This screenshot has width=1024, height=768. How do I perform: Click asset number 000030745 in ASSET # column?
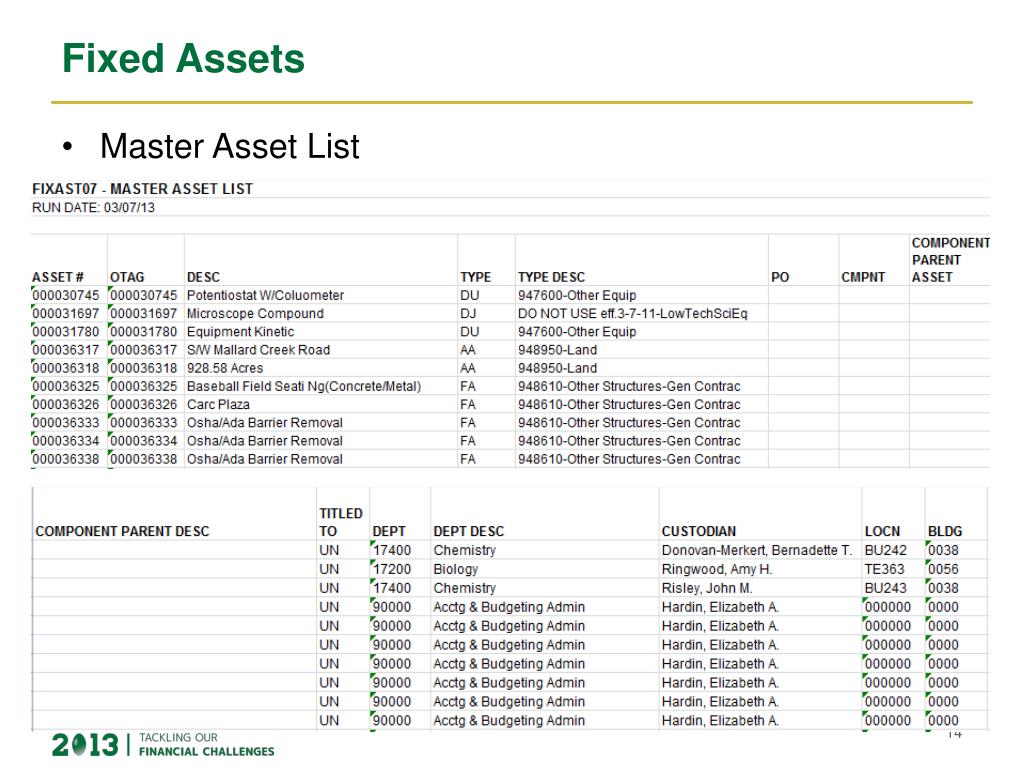[x=65, y=295]
